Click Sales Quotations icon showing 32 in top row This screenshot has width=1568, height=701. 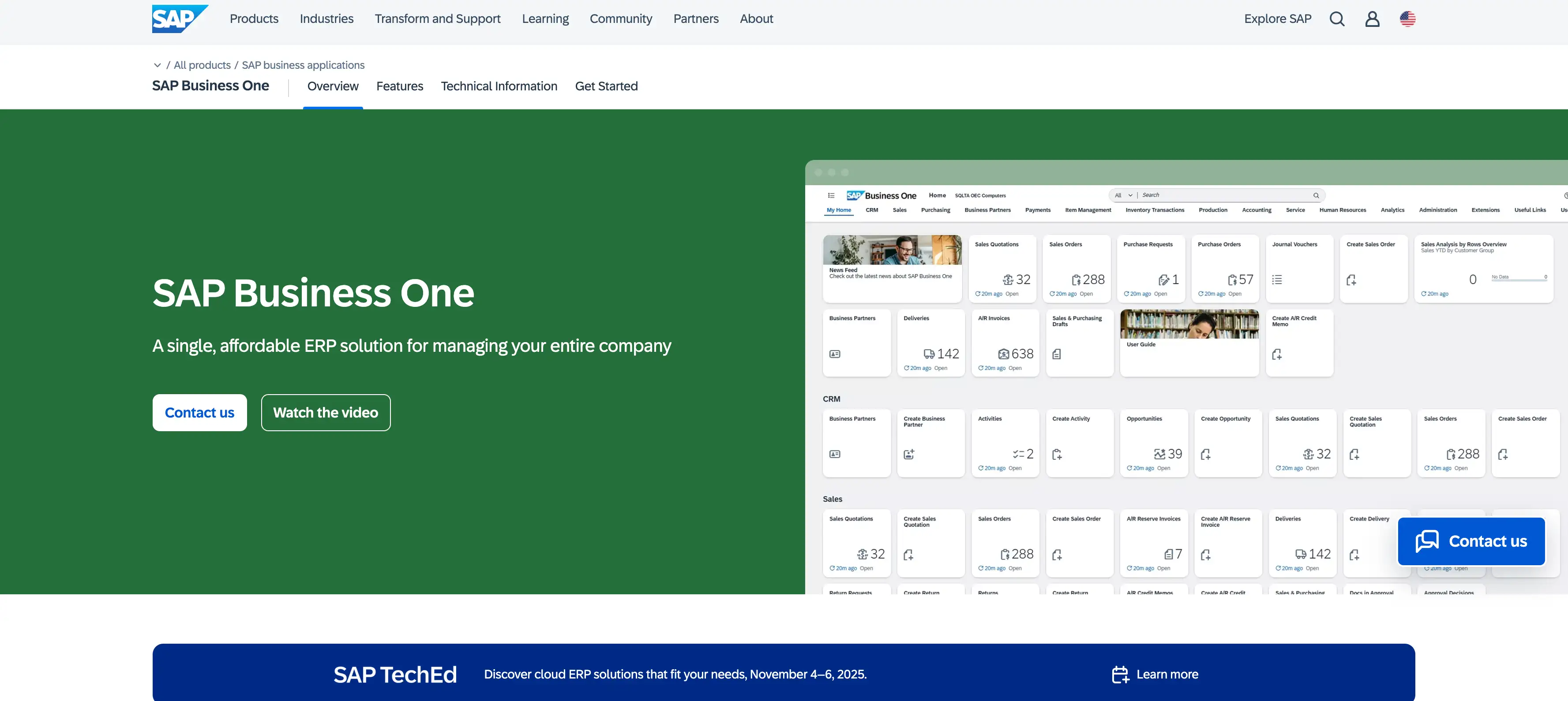tap(1007, 280)
